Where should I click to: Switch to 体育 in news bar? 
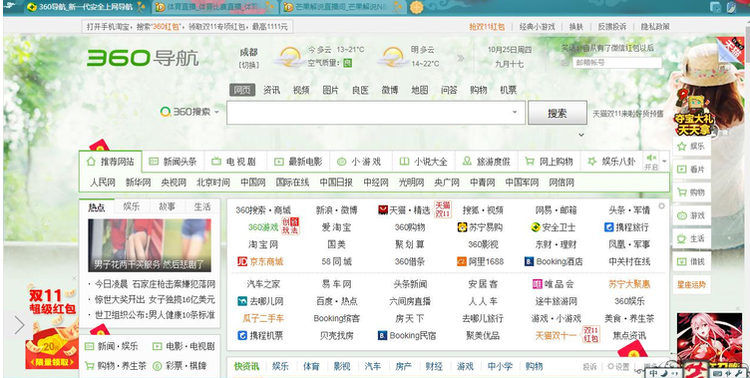tap(311, 367)
